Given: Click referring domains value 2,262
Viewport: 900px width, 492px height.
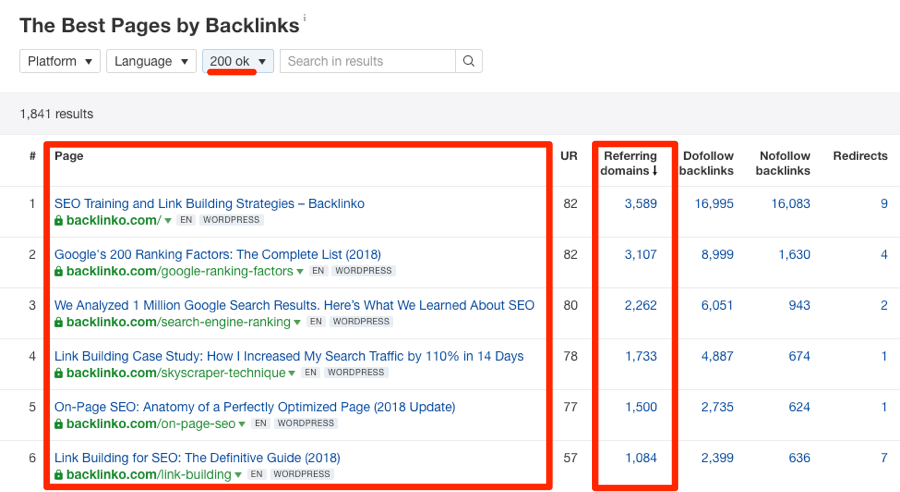Looking at the screenshot, I should click(x=641, y=305).
